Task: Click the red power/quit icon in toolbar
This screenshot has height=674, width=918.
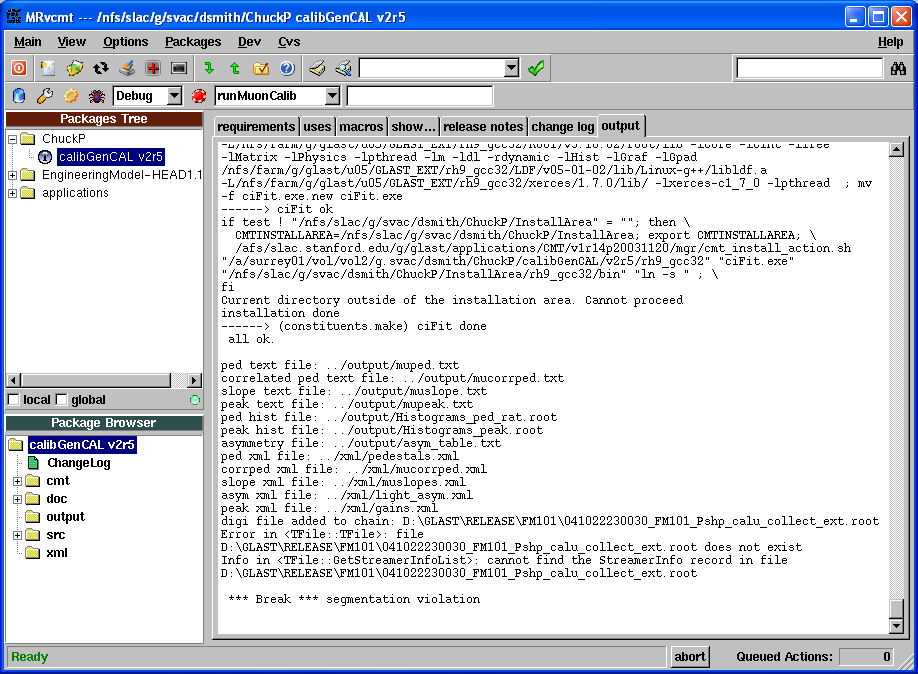Action: click(19, 69)
